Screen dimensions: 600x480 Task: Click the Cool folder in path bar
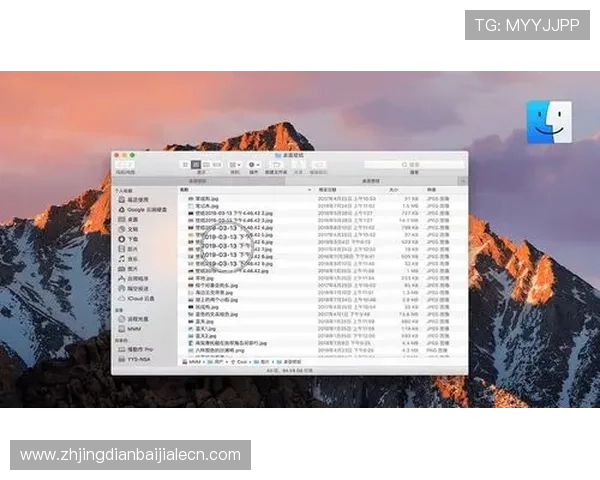(x=241, y=361)
